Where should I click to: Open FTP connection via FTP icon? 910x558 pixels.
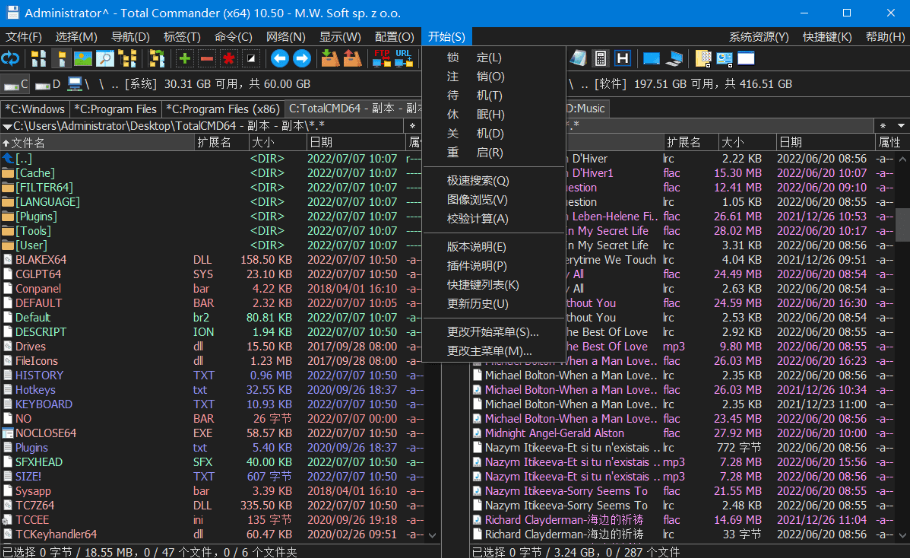tap(381, 59)
